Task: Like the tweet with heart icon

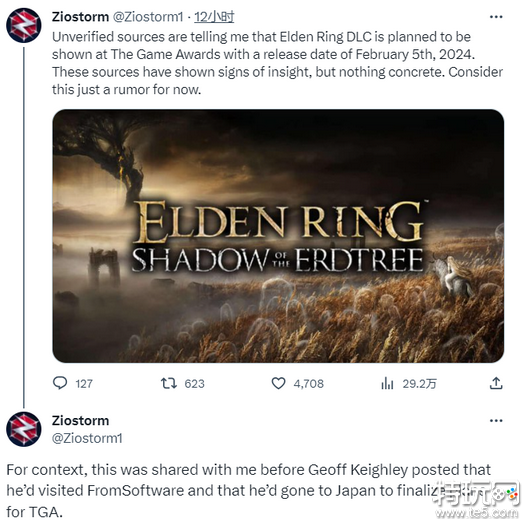Action: pyautogui.click(x=278, y=383)
